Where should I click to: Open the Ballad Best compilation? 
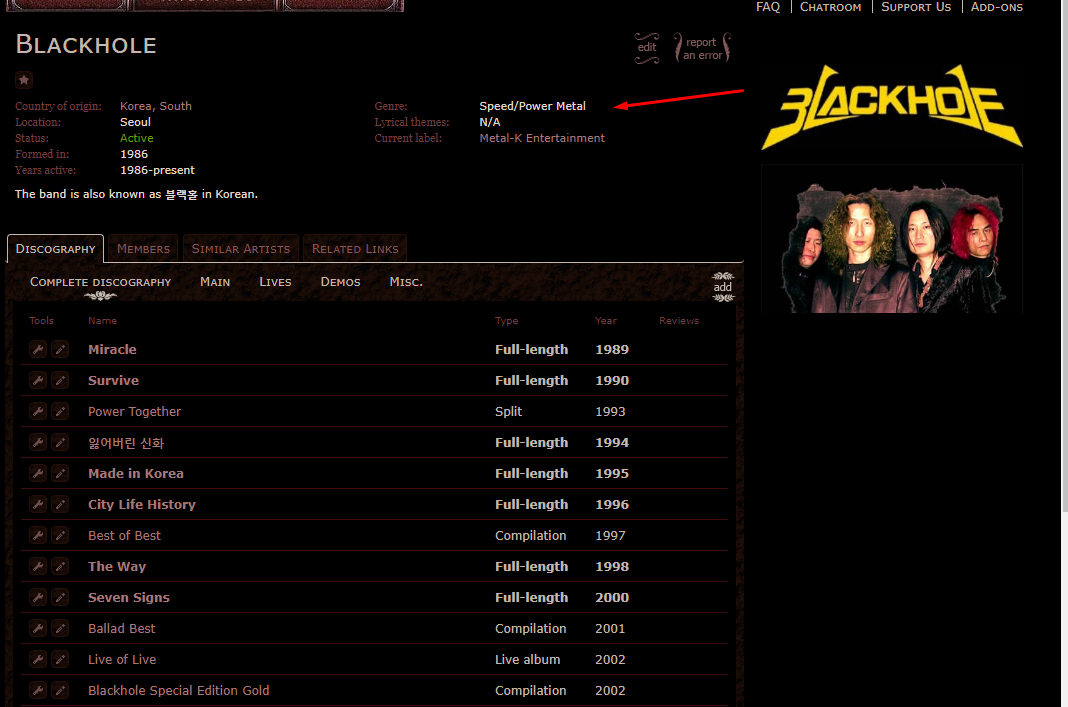pos(121,629)
